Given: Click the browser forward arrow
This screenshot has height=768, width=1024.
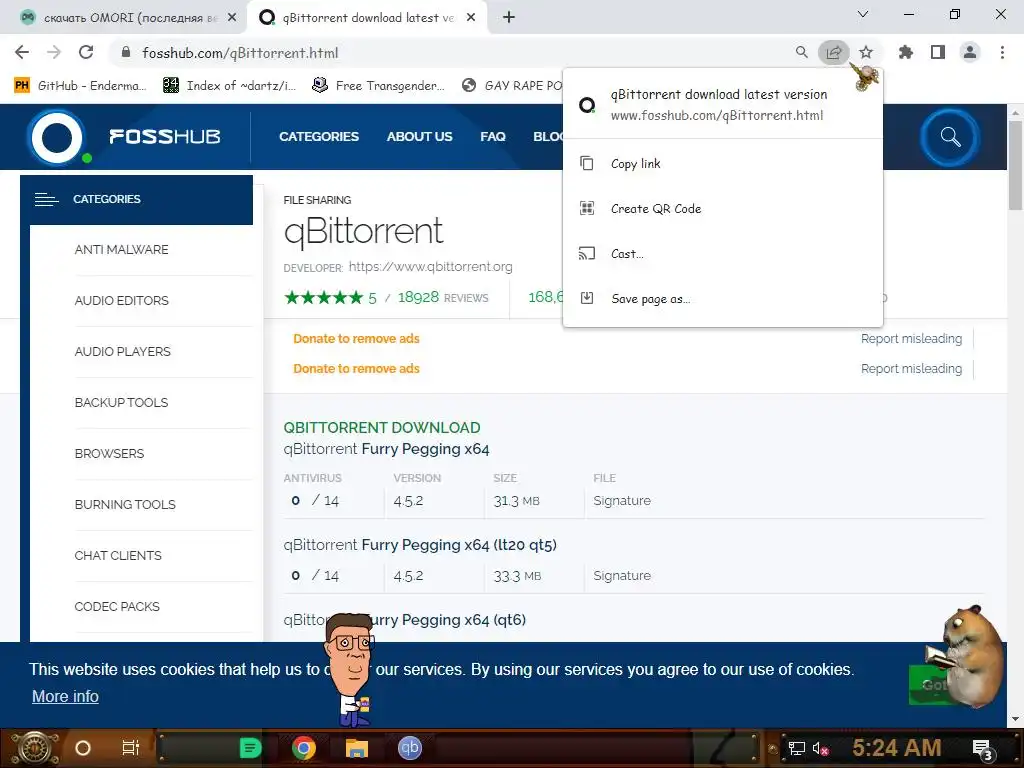Looking at the screenshot, I should click(x=54, y=52).
